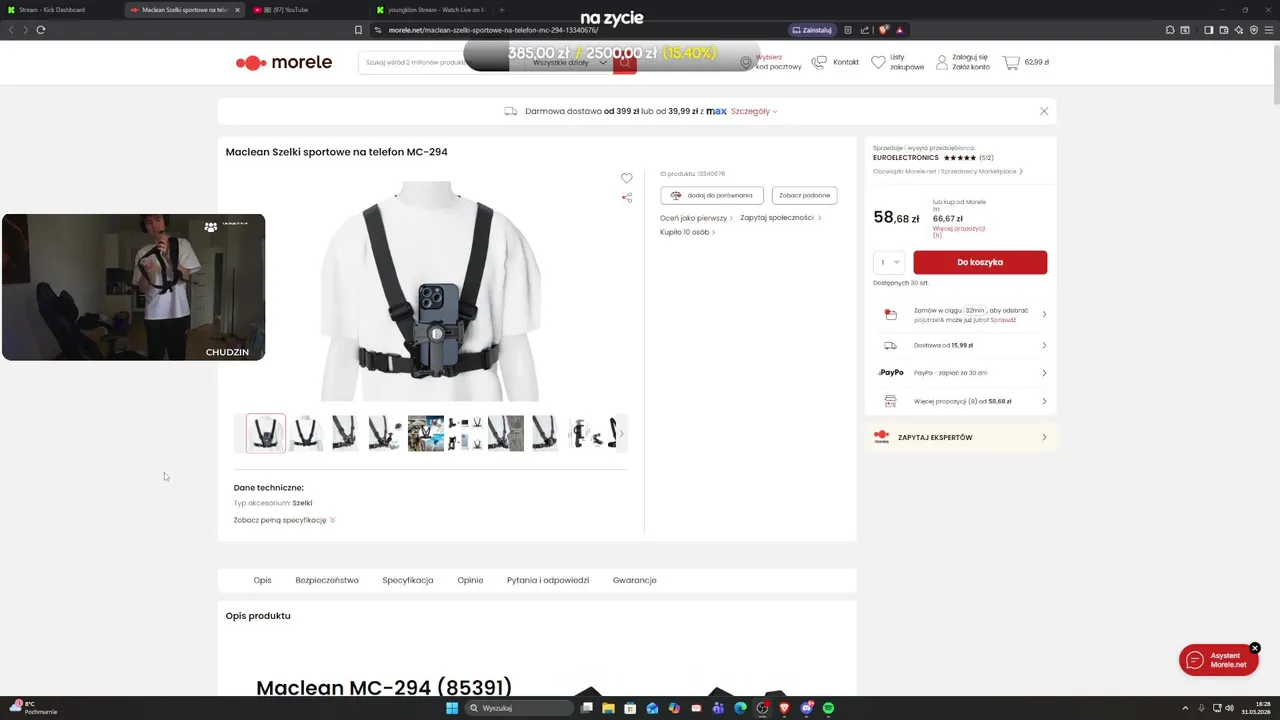This screenshot has width=1280, height=720.
Task: Expand Więcej propozycji od 58,68 zł row
Action: pos(961,401)
